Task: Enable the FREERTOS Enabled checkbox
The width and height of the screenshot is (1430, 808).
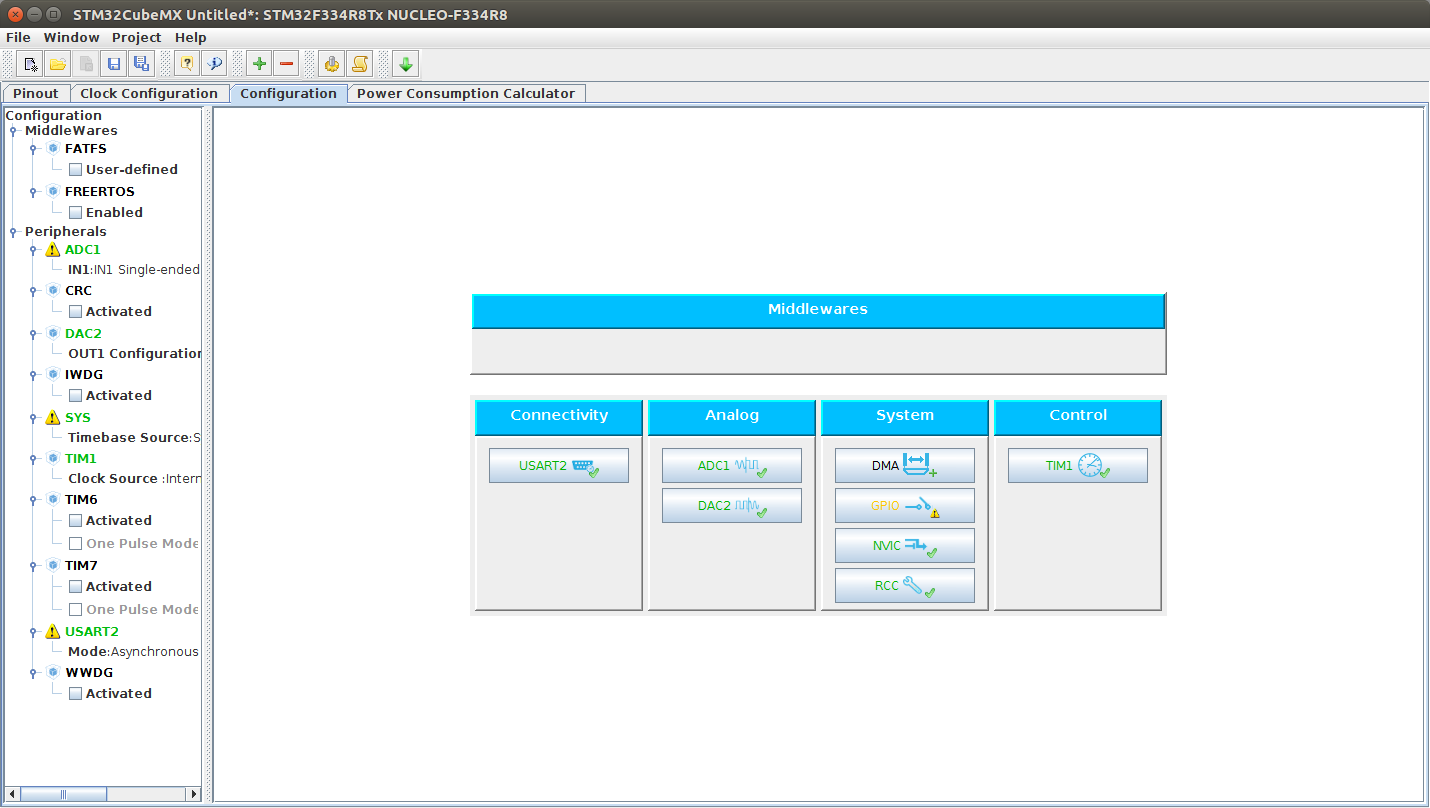Action: [x=75, y=212]
